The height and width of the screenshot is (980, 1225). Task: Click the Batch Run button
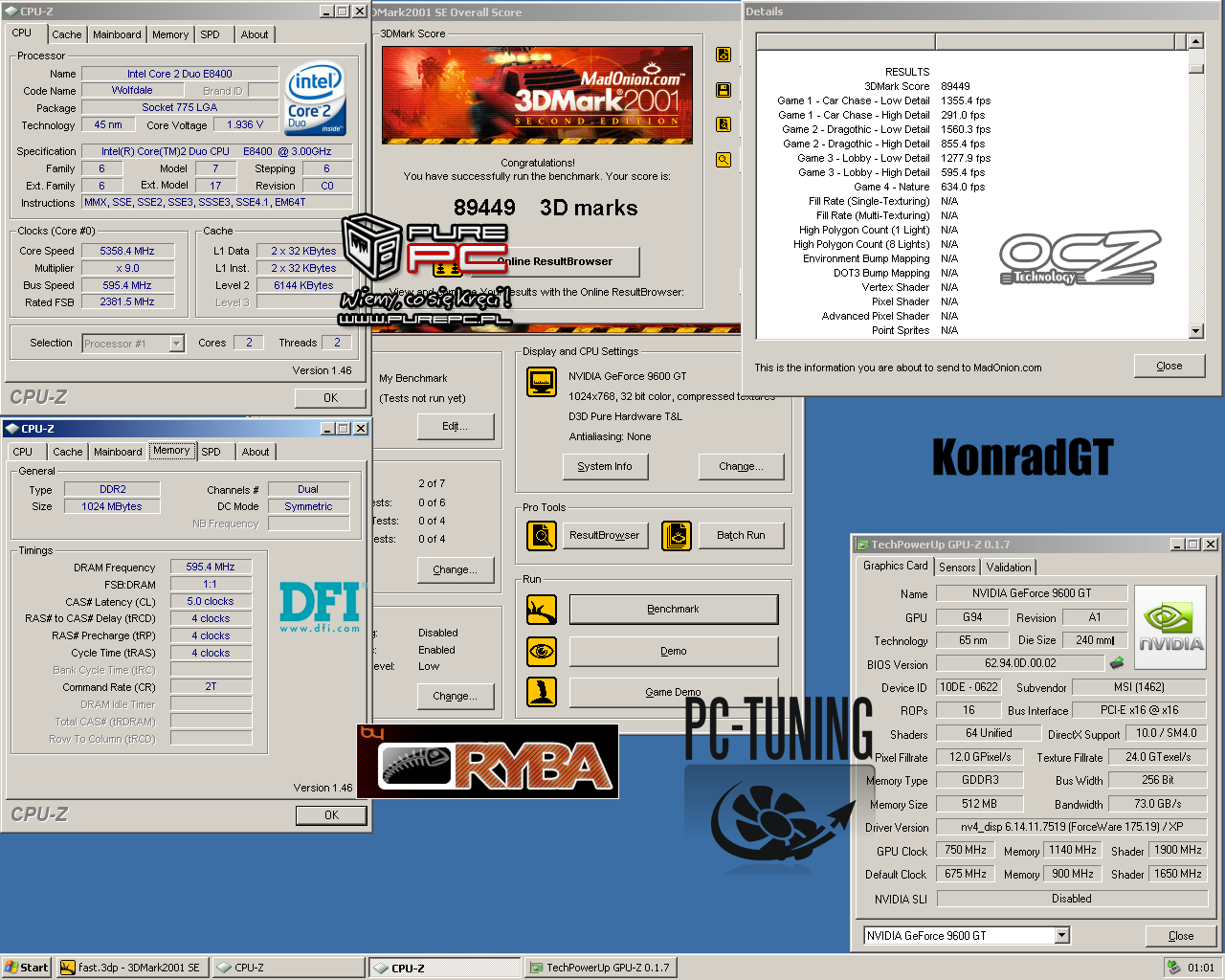742,536
